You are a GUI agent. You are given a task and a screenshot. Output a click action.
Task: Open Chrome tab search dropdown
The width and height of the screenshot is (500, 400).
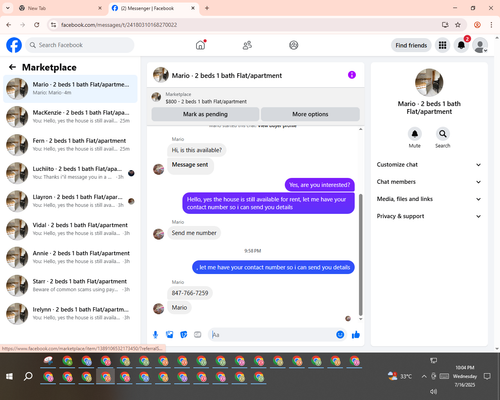8,8
